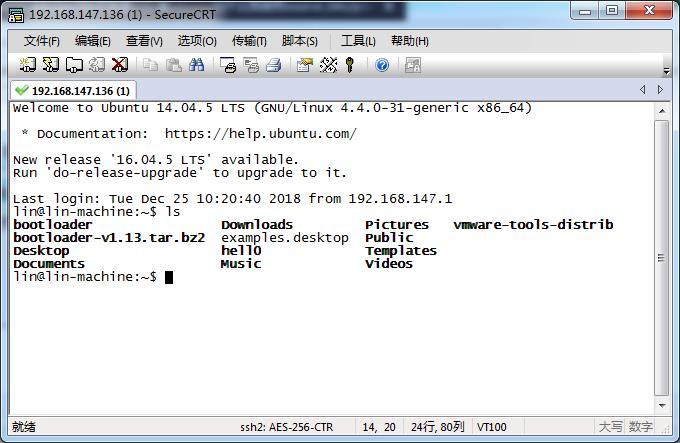Click the examples.desktop file name
Image resolution: width=680 pixels, height=443 pixels.
point(285,238)
